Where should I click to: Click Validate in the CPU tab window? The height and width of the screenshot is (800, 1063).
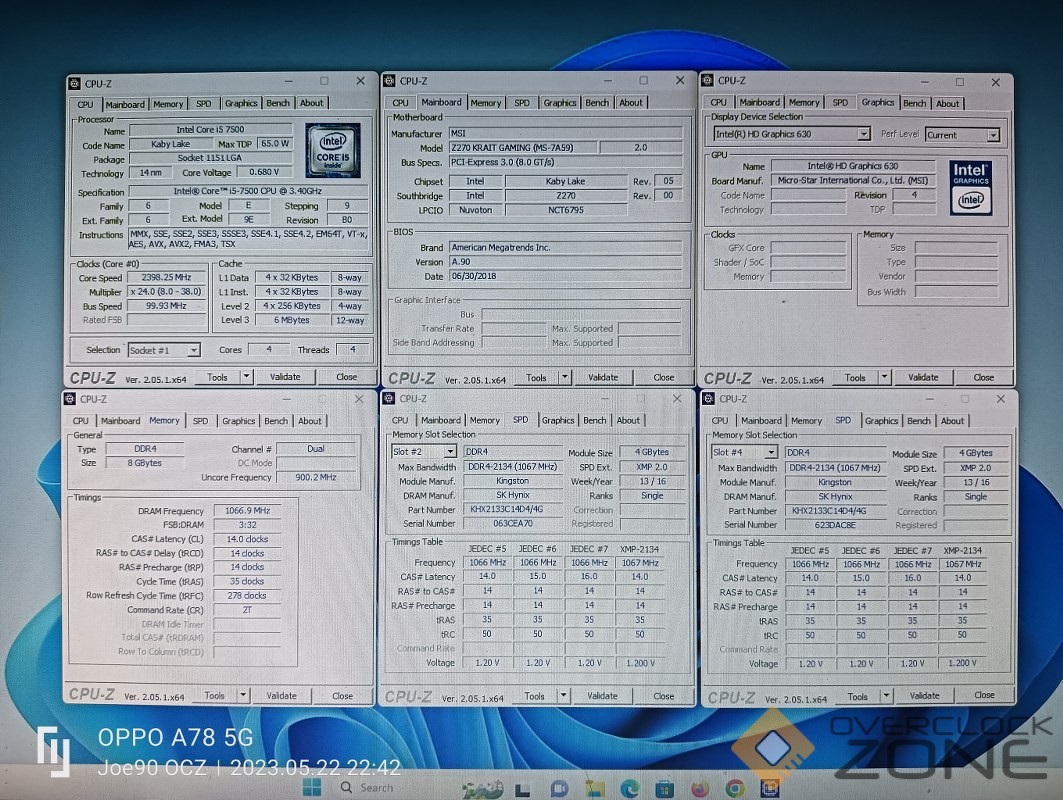click(285, 376)
